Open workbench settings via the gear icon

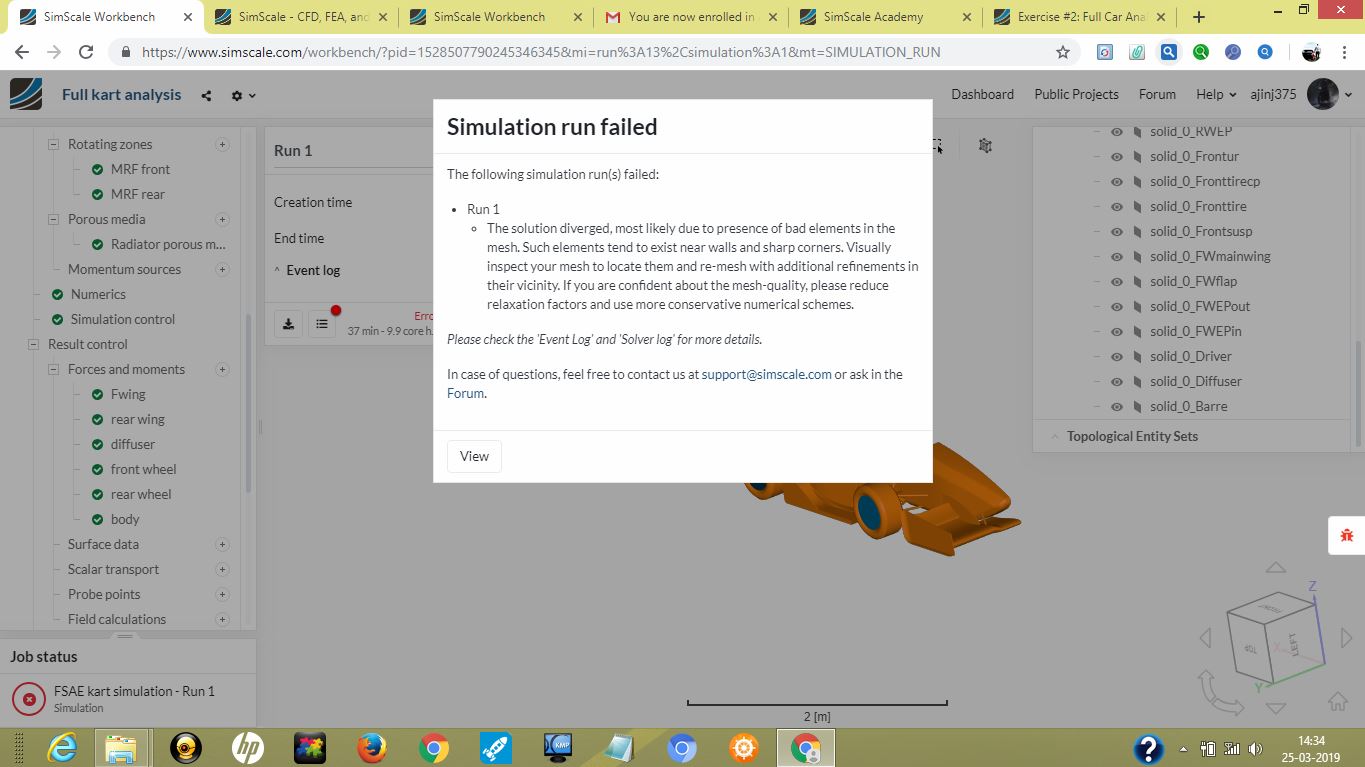point(236,94)
